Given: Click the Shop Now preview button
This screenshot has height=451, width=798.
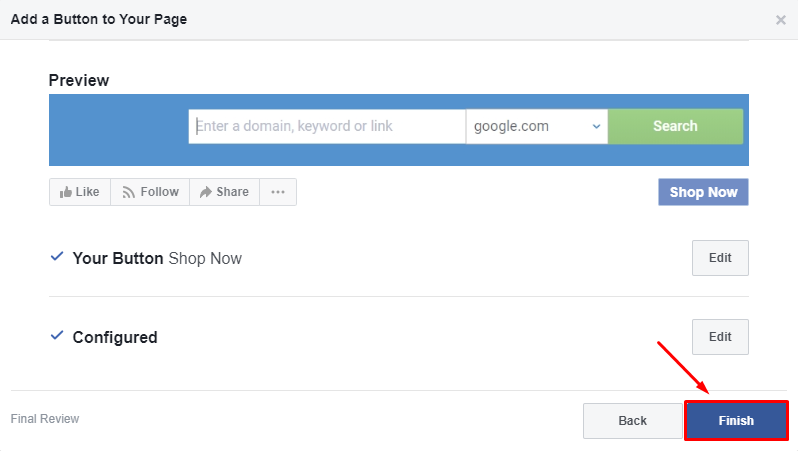Looking at the screenshot, I should point(703,192).
